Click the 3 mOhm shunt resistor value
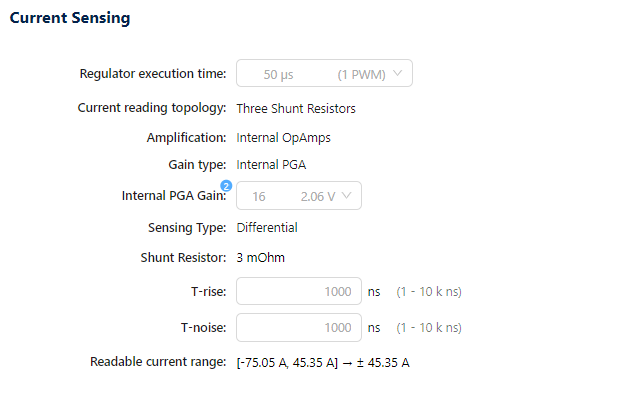This screenshot has height=399, width=621. (261, 258)
